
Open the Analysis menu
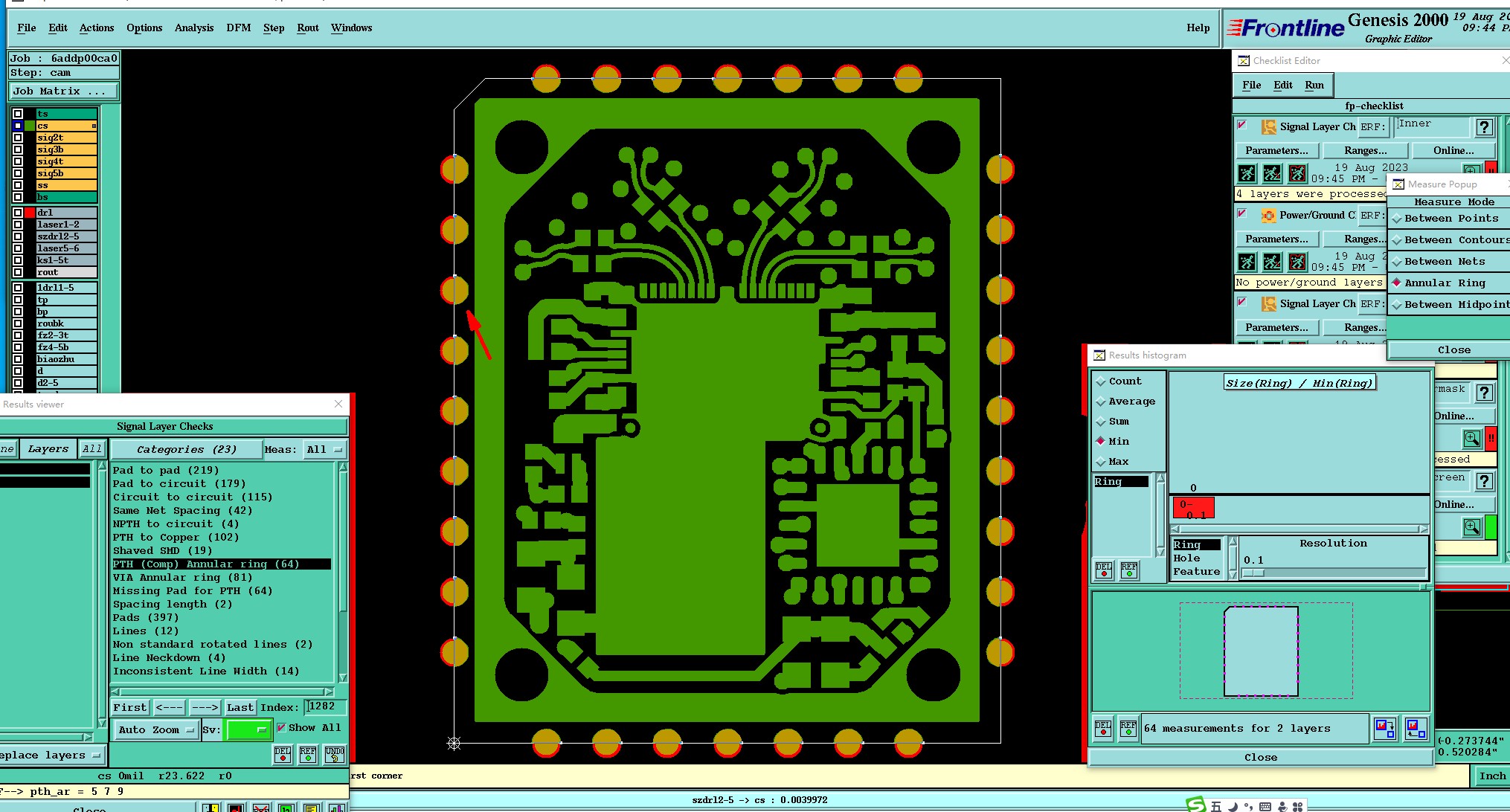tap(194, 28)
